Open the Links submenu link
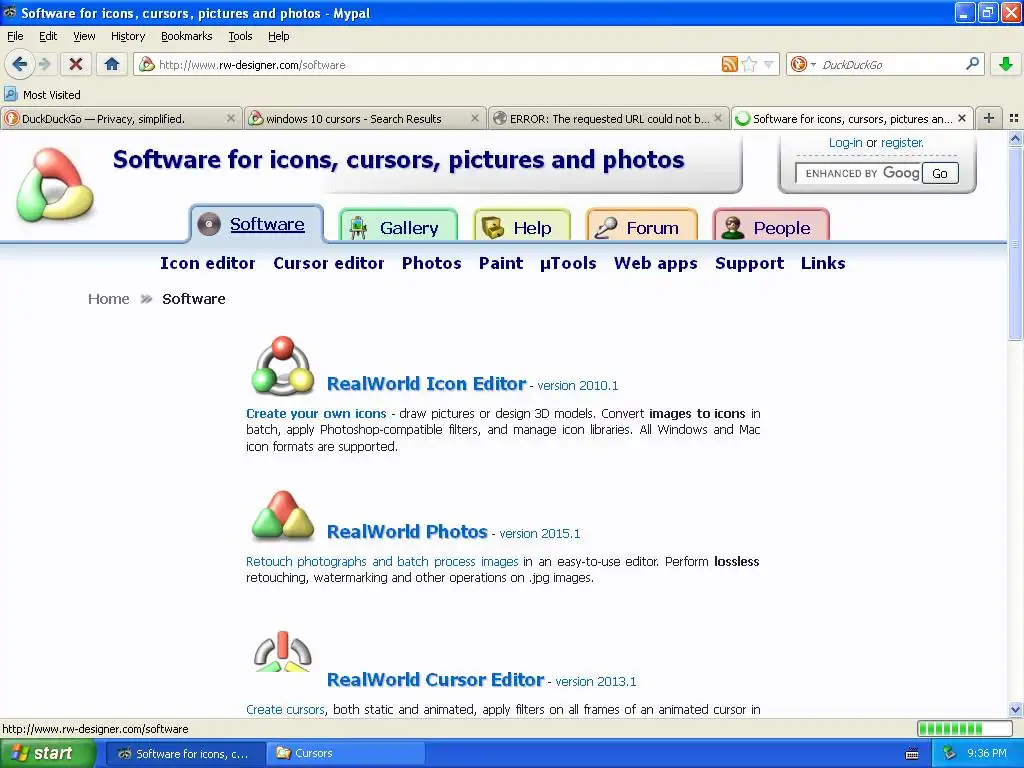 (x=823, y=263)
